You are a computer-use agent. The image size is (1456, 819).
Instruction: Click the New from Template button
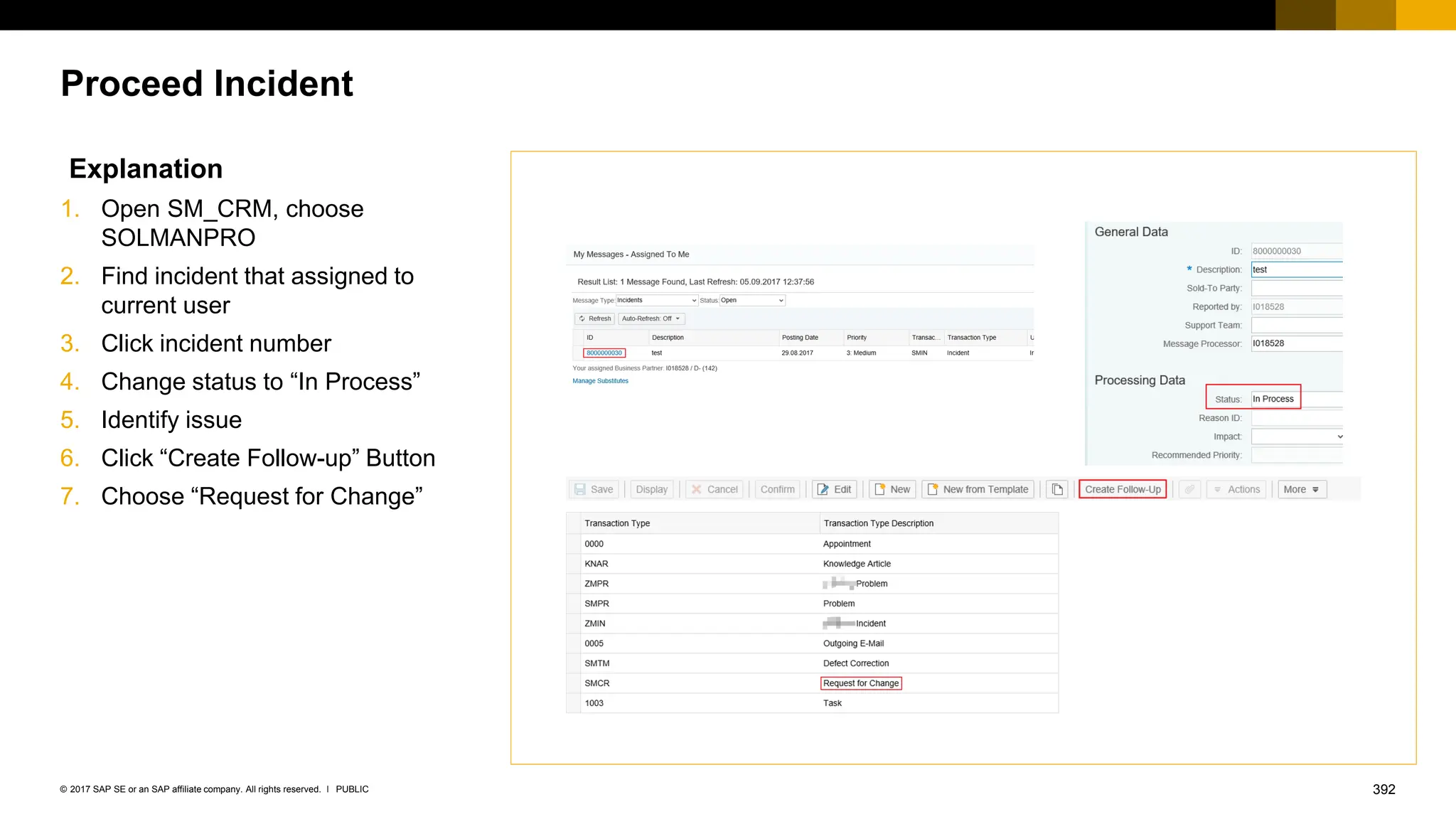click(978, 489)
